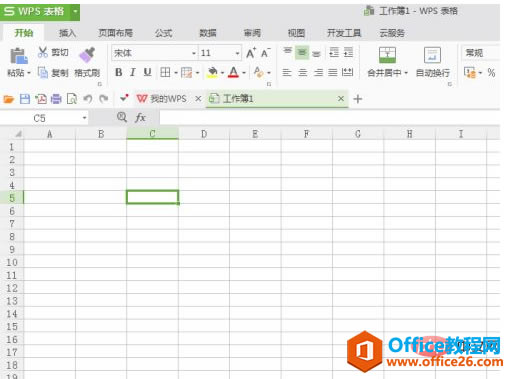Toggle Bold formatting
The image size is (510, 379).
[x=118, y=72]
